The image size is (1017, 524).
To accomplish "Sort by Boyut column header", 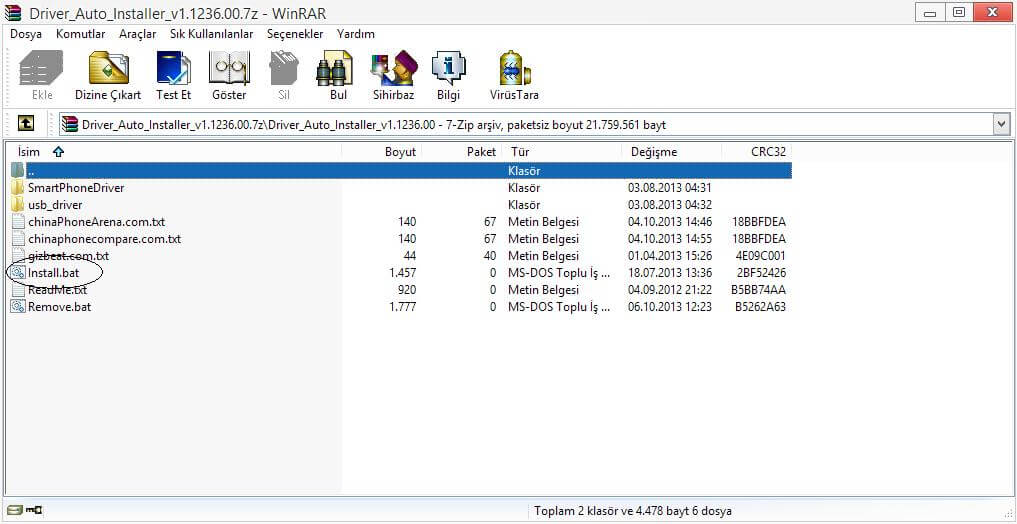I will point(400,152).
